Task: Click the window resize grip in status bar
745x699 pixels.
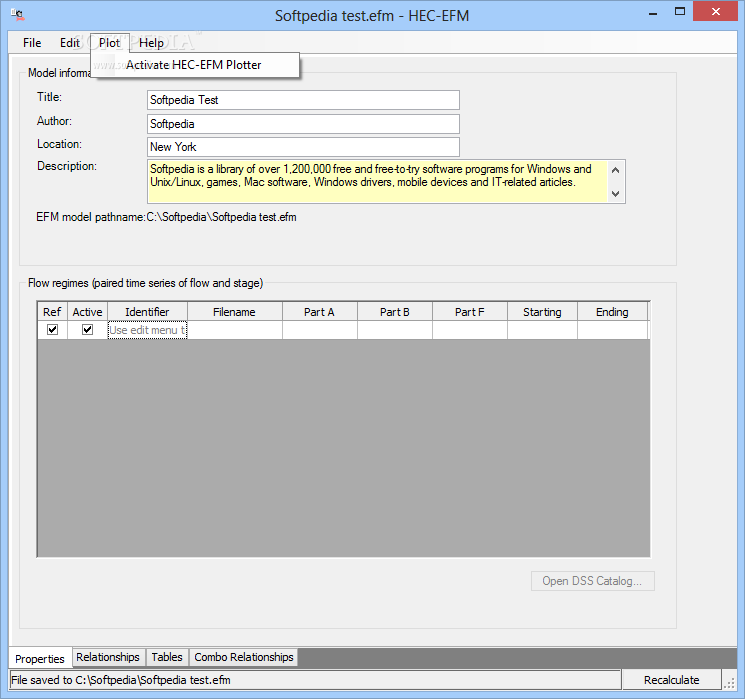Action: click(x=729, y=682)
